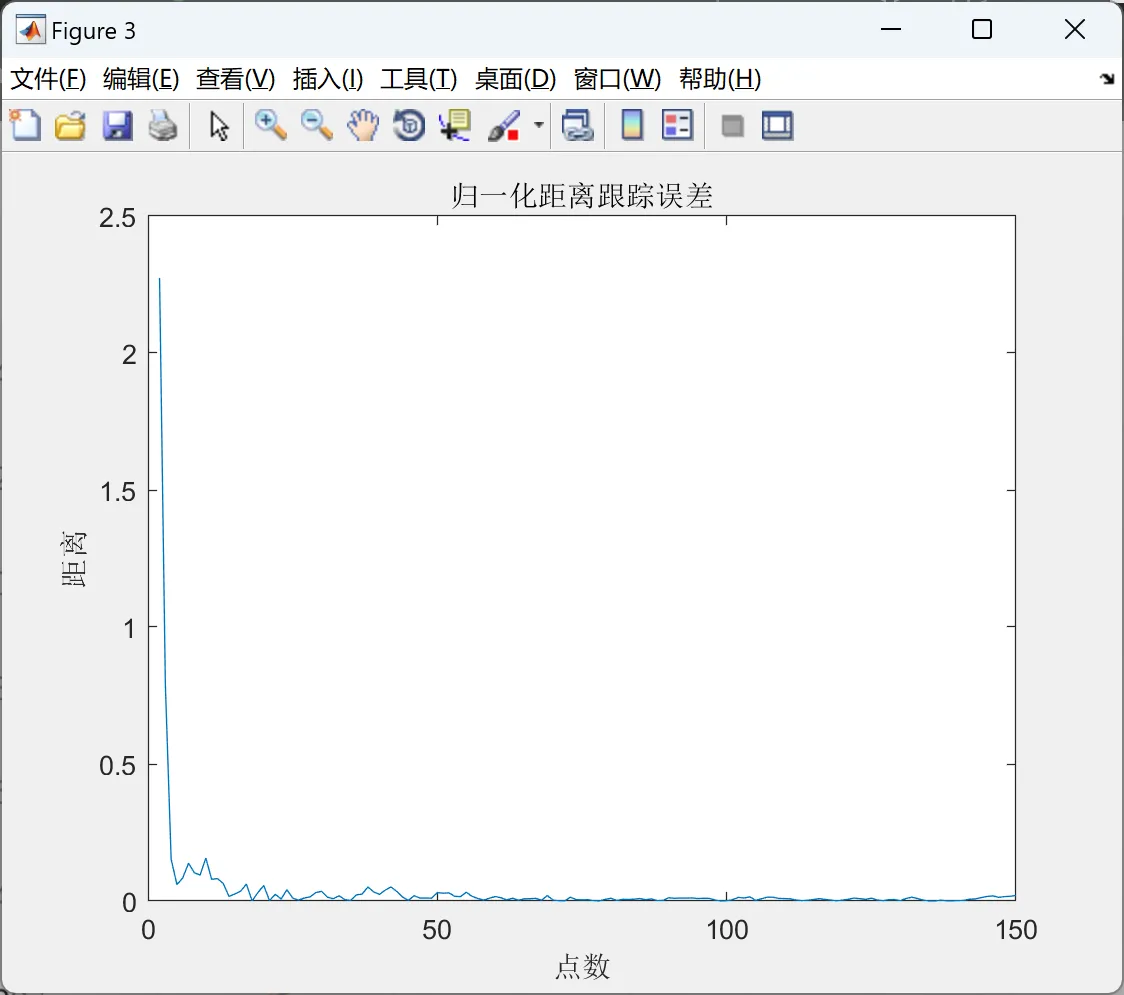
Task: Click the y-axis tick label 1.5
Action: pyautogui.click(x=118, y=492)
